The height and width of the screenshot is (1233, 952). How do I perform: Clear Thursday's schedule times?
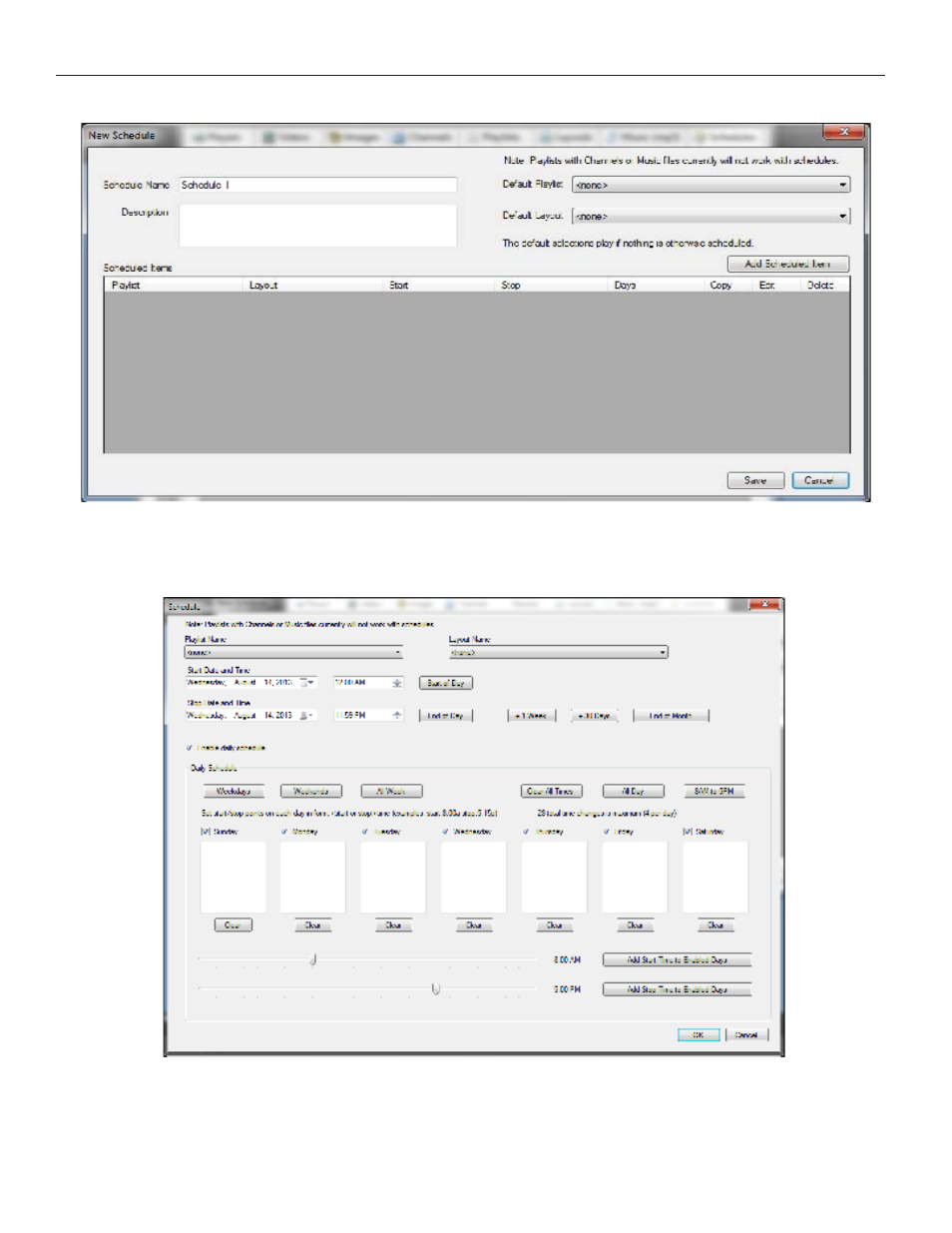click(x=555, y=925)
